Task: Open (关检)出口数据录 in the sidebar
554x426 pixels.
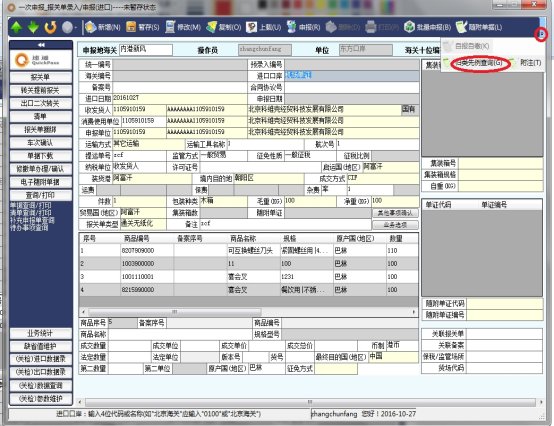Action: pyautogui.click(x=41, y=372)
